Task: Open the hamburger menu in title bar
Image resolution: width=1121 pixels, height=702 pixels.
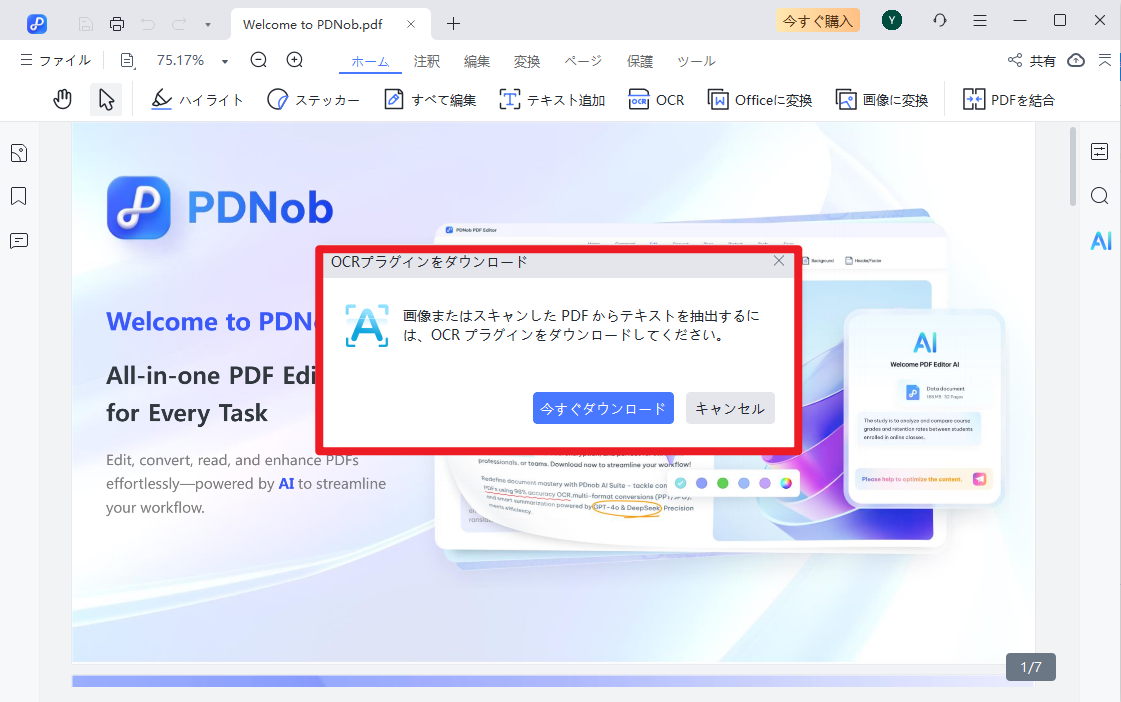Action: [979, 21]
